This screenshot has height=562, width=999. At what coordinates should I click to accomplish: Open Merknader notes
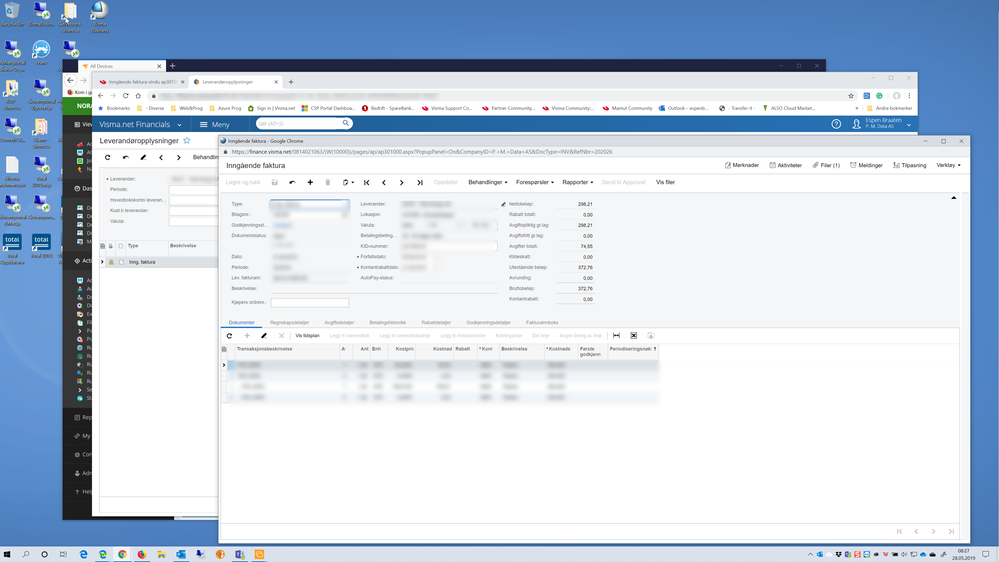pyautogui.click(x=742, y=165)
